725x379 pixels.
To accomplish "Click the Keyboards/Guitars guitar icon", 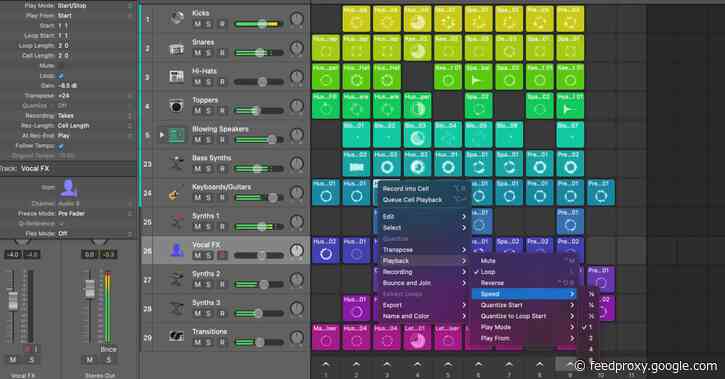I will 174,194.
